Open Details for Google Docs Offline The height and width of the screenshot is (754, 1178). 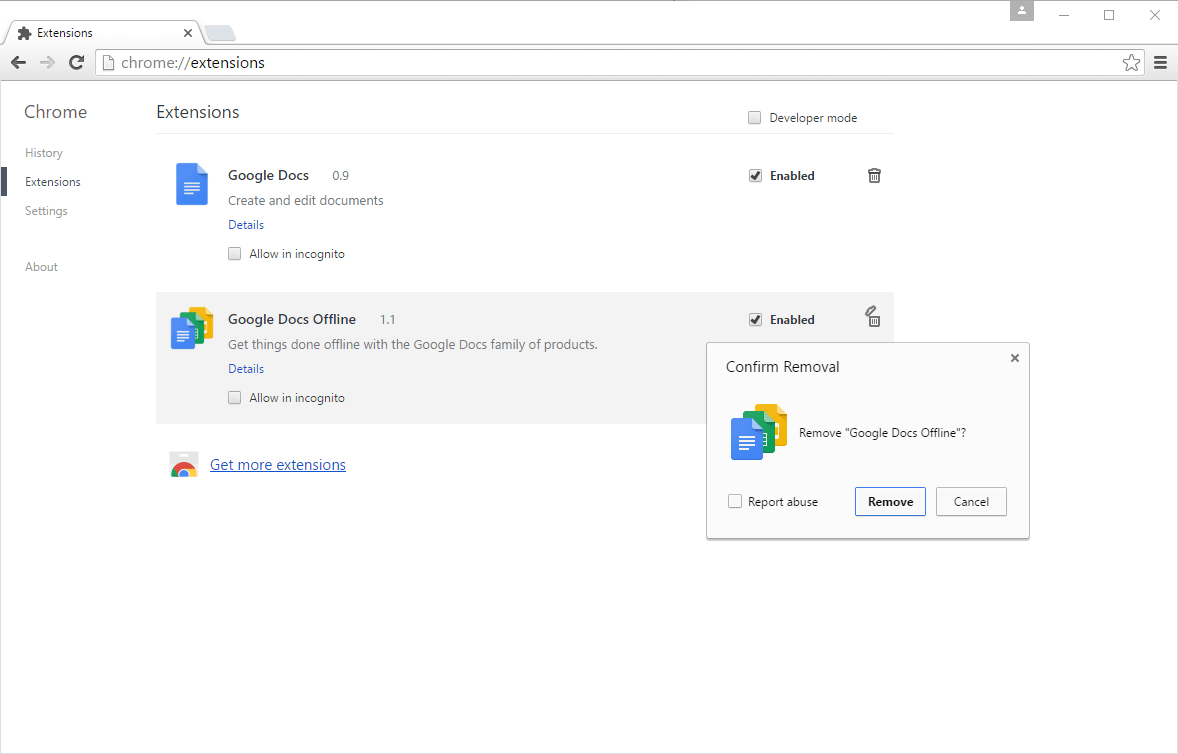246,369
